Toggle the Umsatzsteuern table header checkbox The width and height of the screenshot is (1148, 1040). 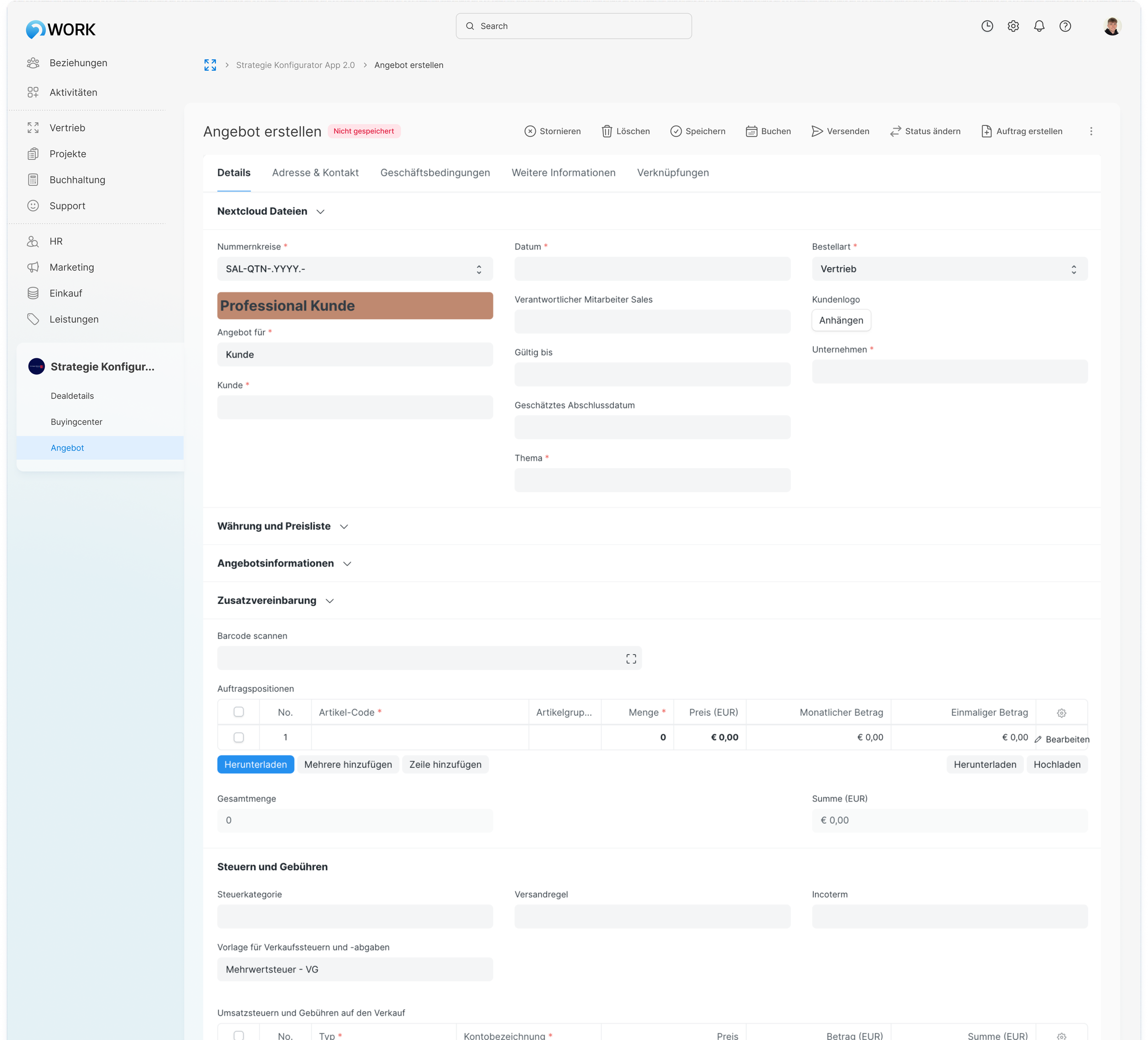239,1035
